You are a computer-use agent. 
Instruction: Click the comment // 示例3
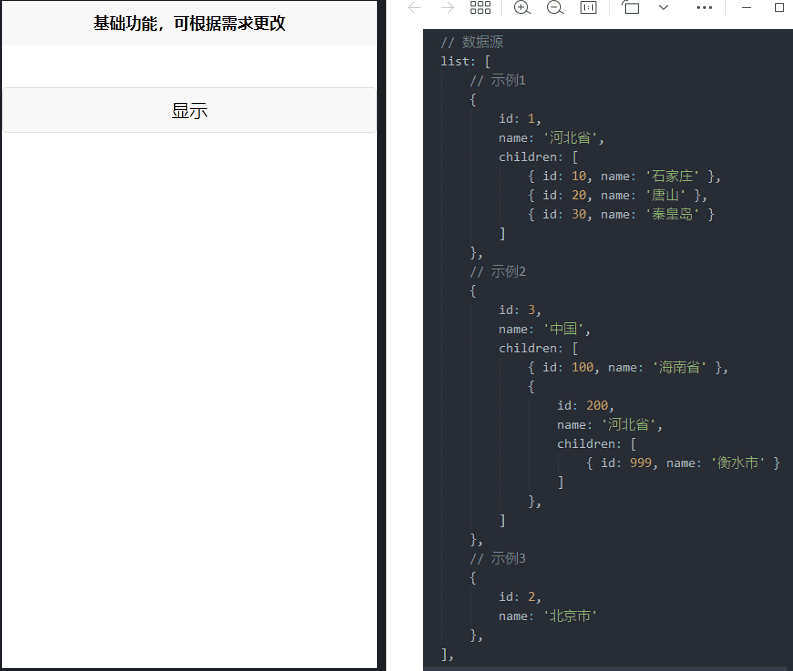498,559
